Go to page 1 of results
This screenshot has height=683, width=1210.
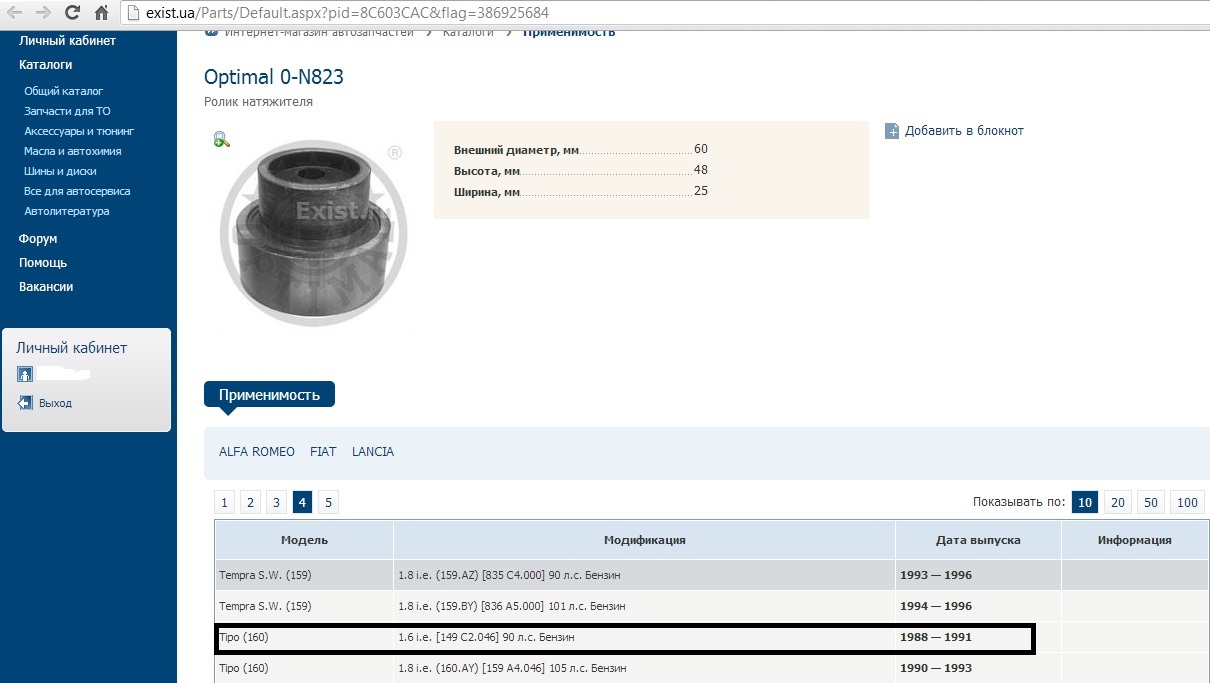(225, 503)
